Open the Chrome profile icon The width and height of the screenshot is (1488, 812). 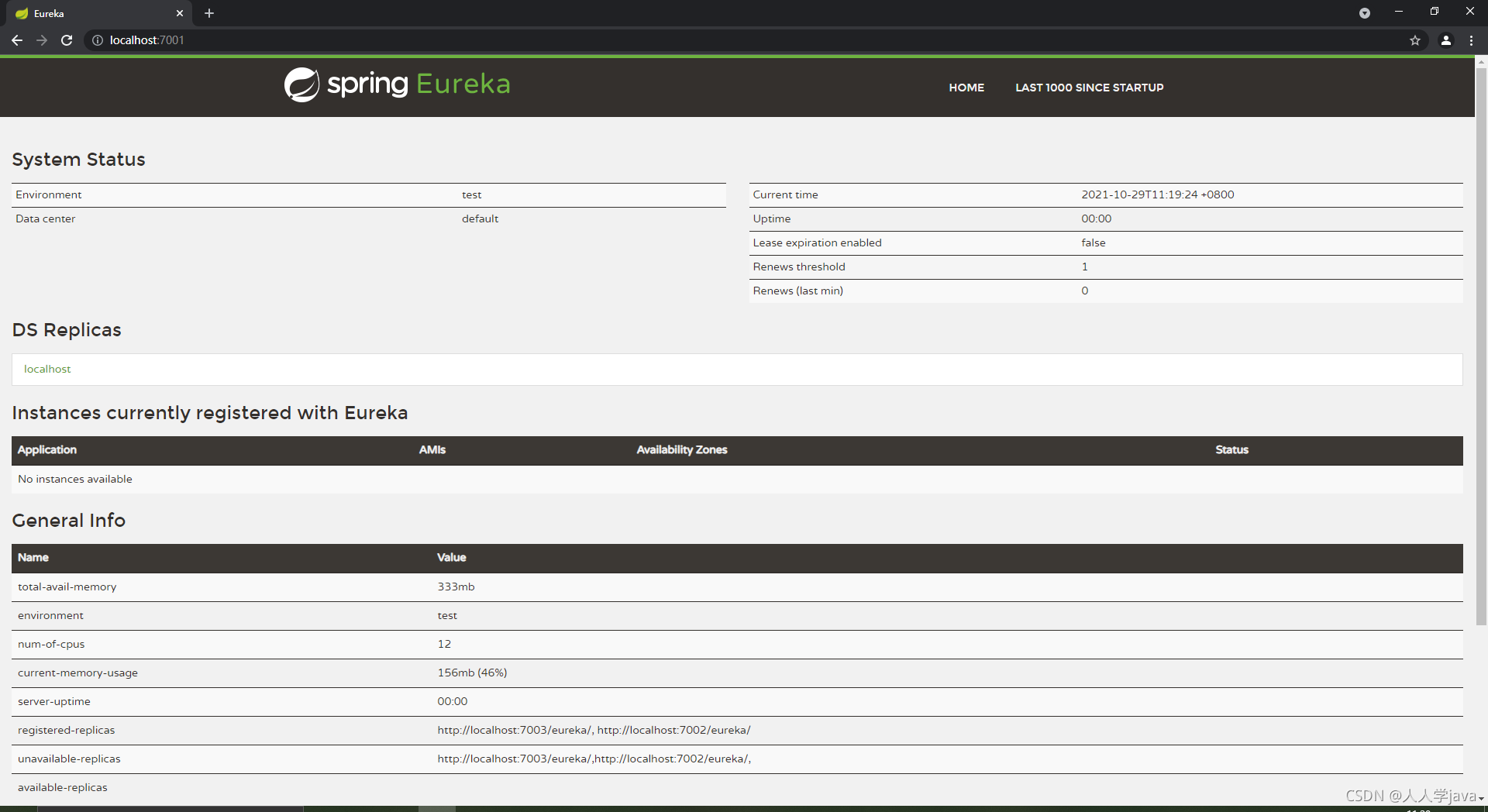[x=1446, y=40]
